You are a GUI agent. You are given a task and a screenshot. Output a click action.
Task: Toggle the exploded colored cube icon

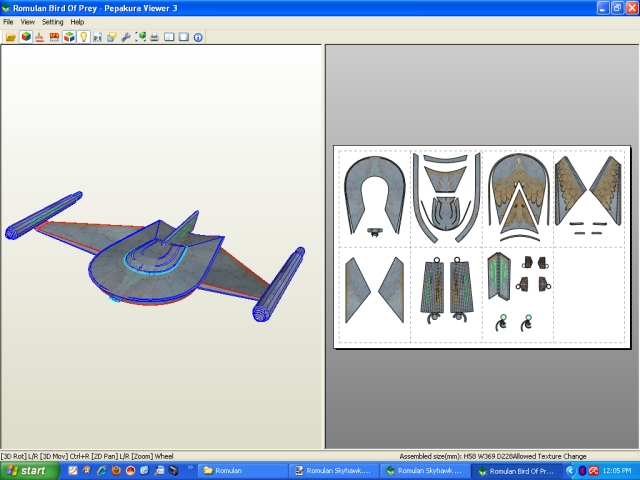(x=69, y=37)
